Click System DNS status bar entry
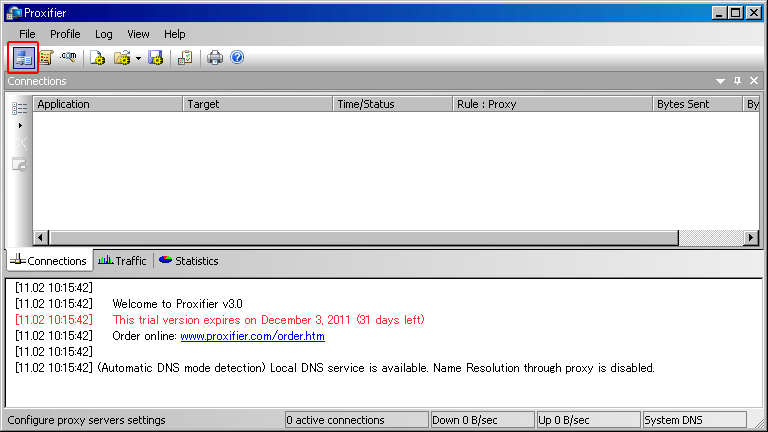 (x=694, y=420)
